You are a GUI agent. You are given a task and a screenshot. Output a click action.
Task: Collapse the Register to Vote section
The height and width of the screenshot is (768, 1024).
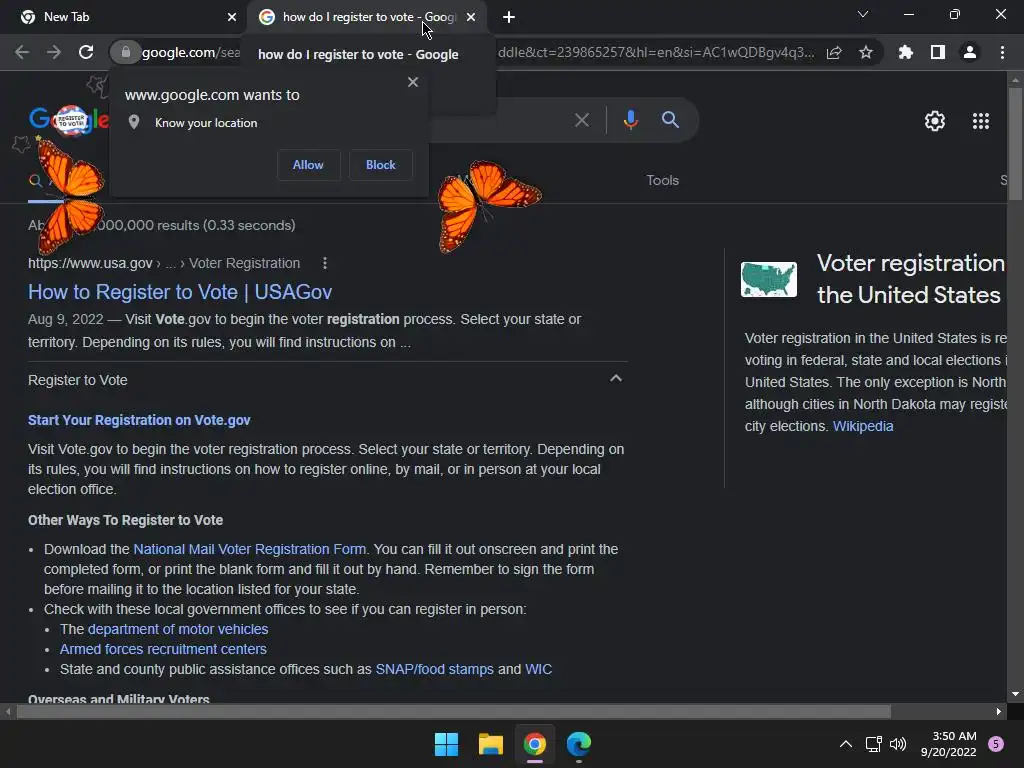pyautogui.click(x=615, y=379)
